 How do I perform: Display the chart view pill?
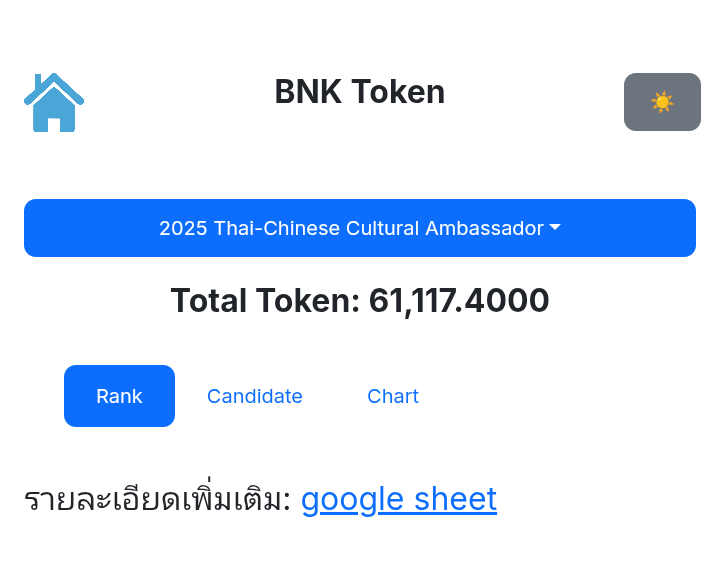tap(392, 396)
